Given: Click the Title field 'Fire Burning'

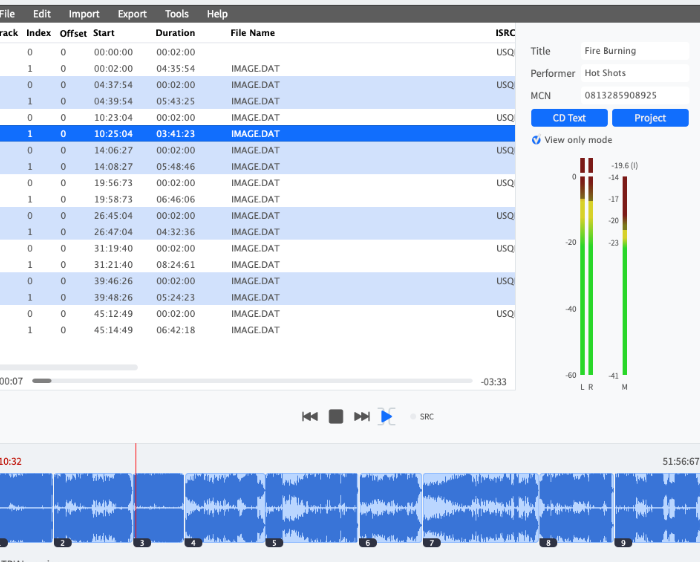Looking at the screenshot, I should coord(634,51).
